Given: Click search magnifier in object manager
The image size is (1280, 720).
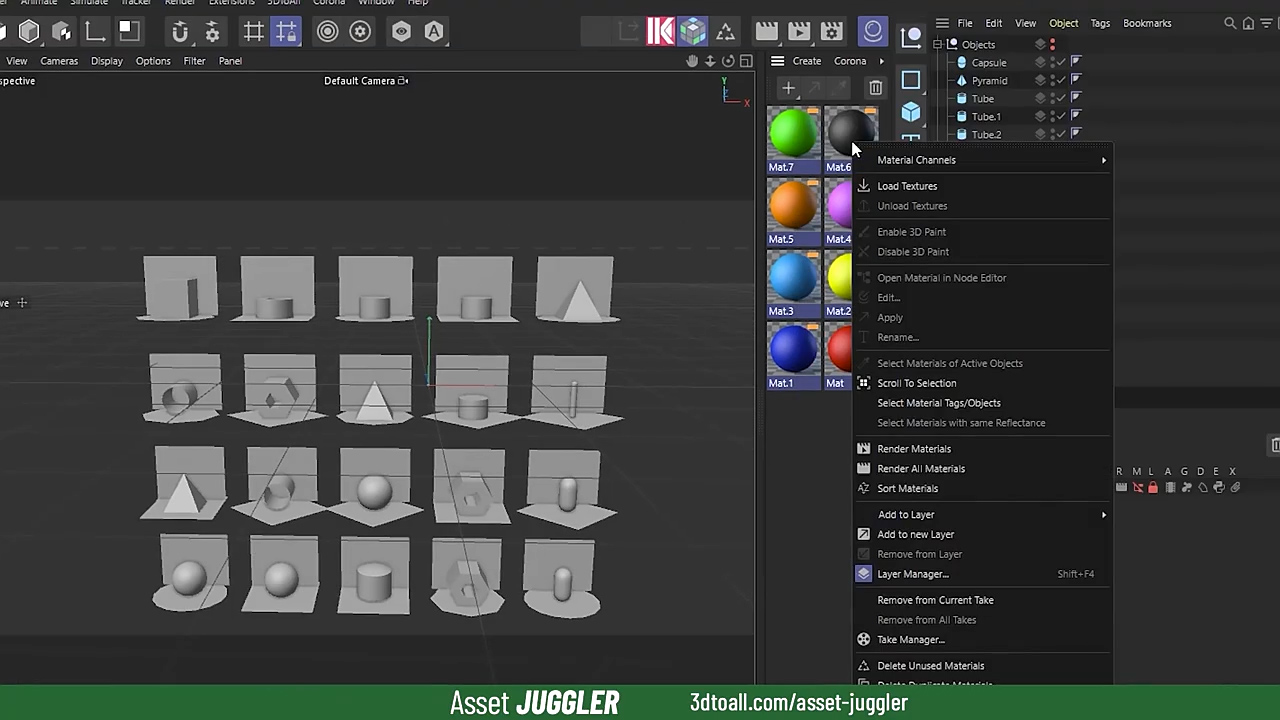Looking at the screenshot, I should tap(1230, 23).
